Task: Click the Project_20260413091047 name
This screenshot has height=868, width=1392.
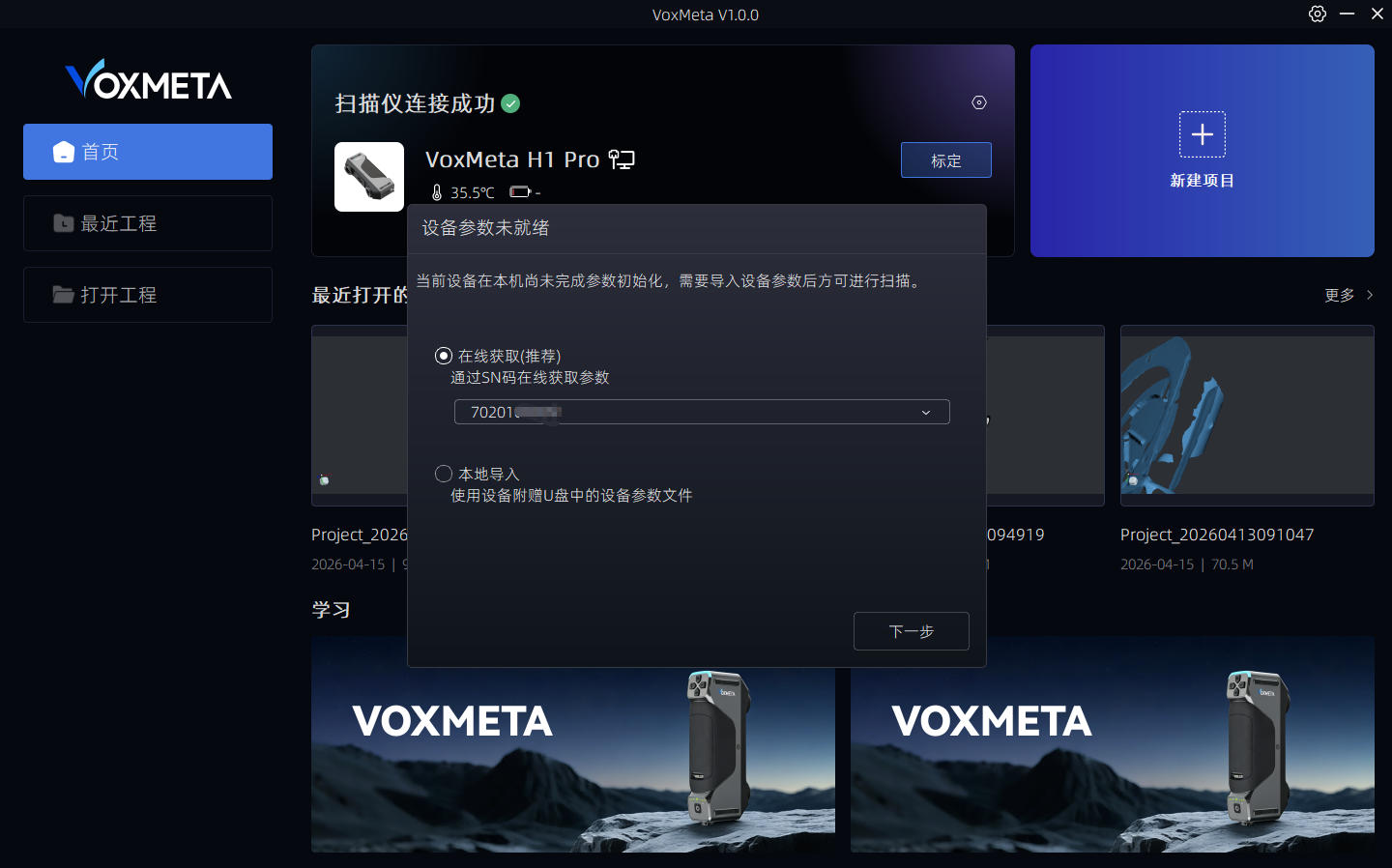Action: click(1217, 535)
